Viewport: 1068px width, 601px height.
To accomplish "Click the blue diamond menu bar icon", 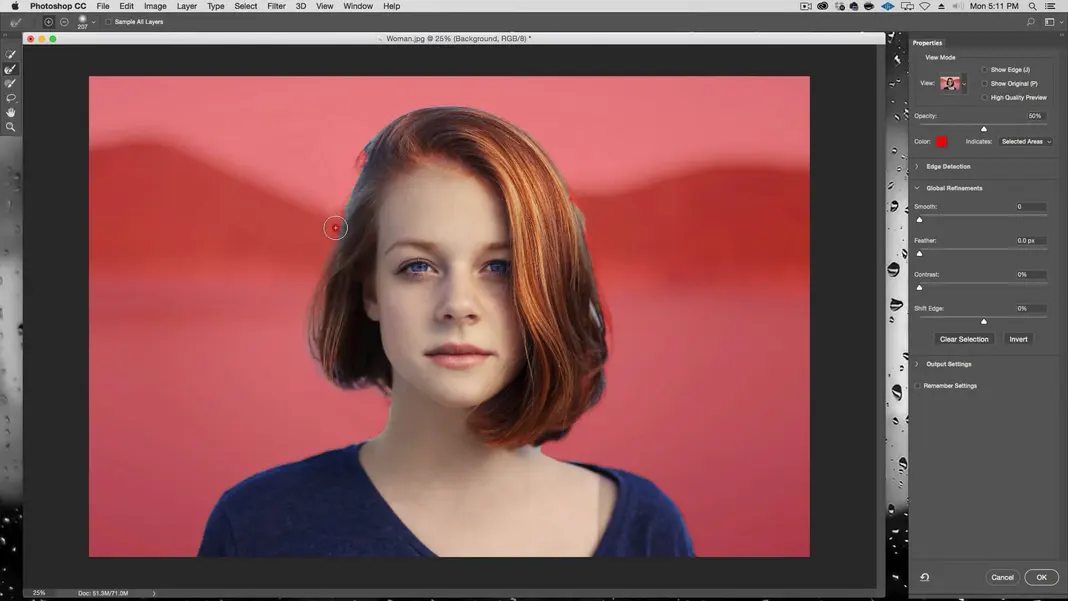I will [x=888, y=6].
